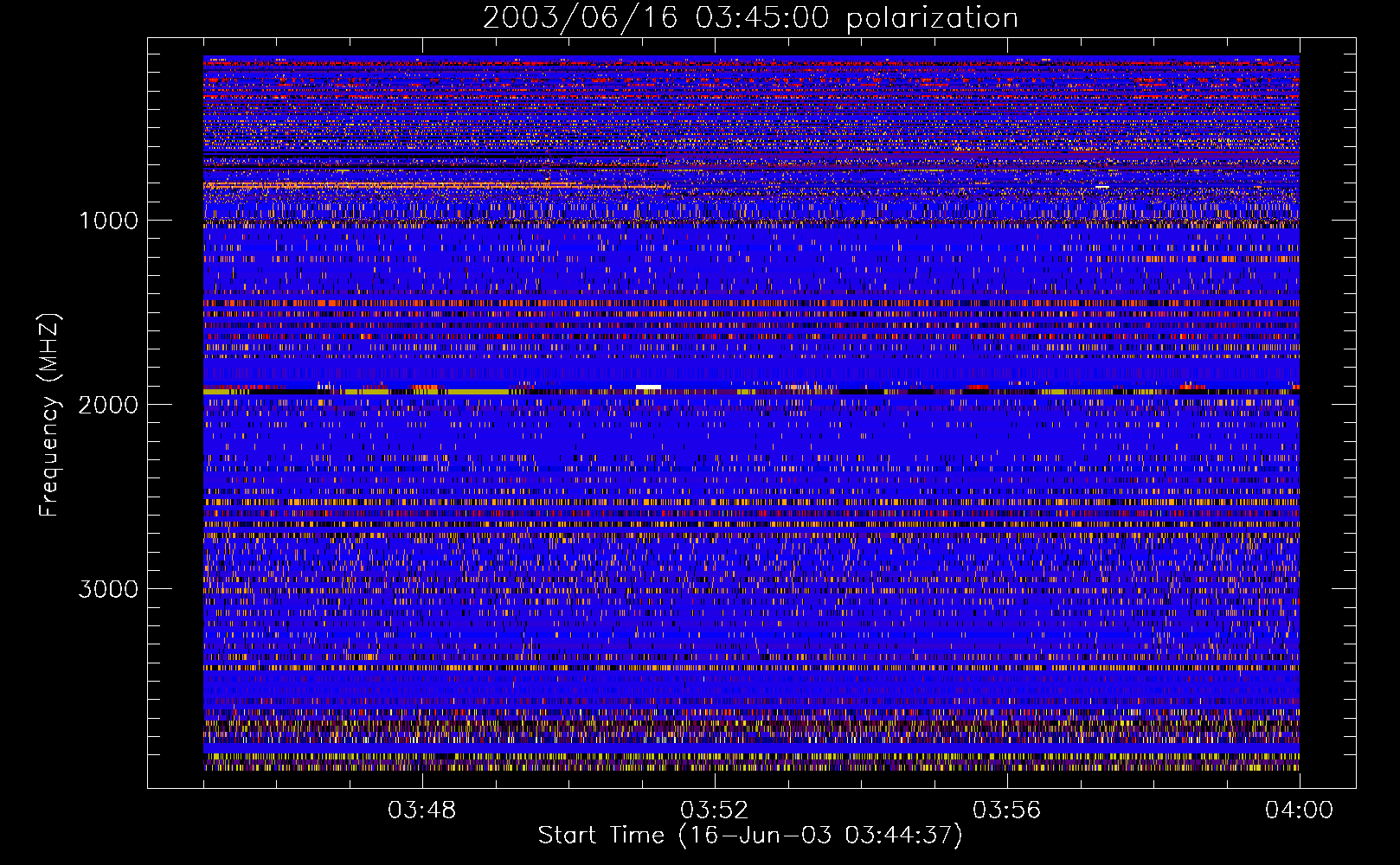Click the 'Frequency (MHZ)' axis title
Screen dimensions: 1400x865
[x=48, y=415]
